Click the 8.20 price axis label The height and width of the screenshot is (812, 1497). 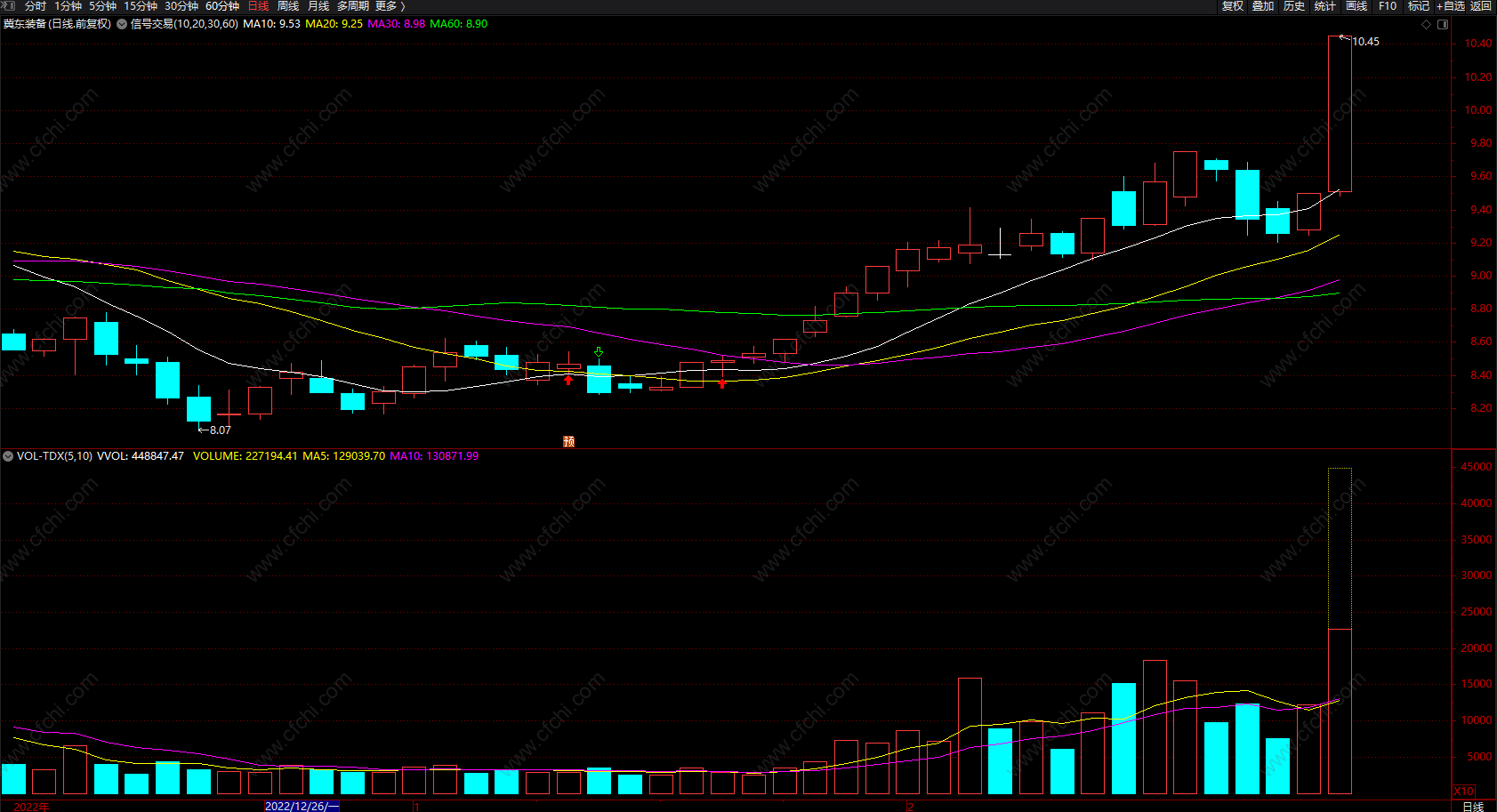point(1481,408)
